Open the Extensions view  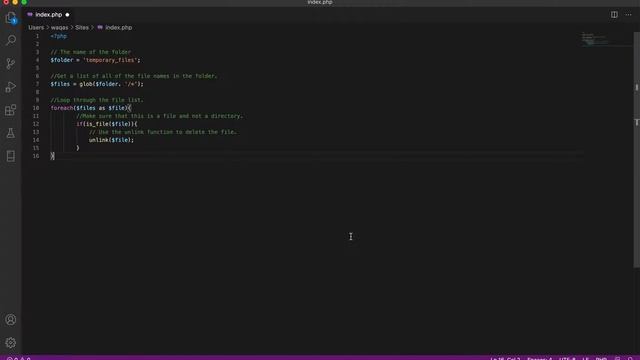pyautogui.click(x=11, y=110)
